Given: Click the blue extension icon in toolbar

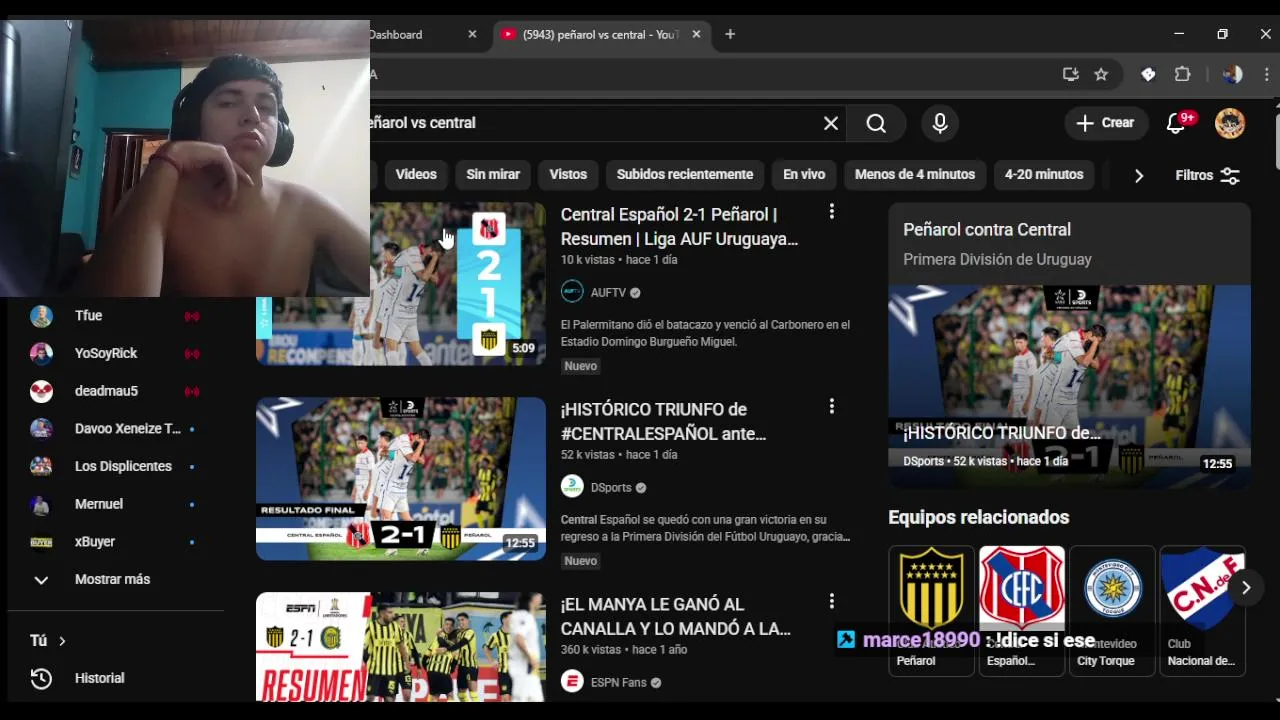Looking at the screenshot, I should (1148, 74).
